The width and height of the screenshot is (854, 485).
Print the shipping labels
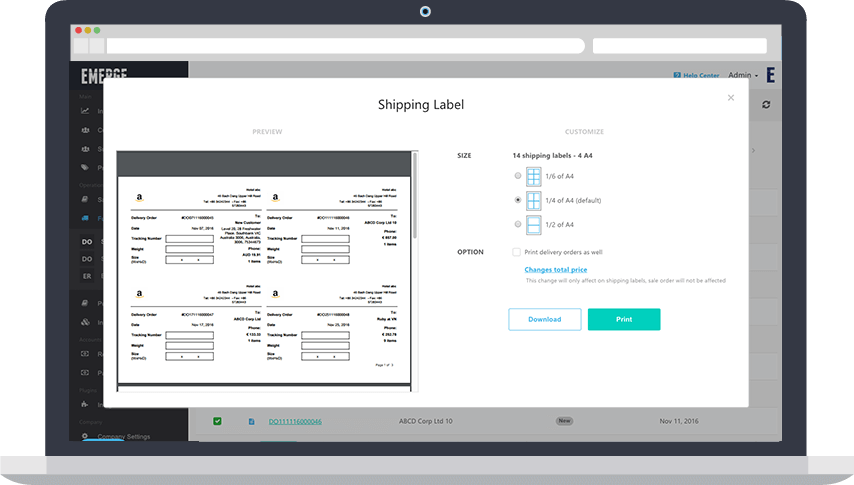point(624,319)
